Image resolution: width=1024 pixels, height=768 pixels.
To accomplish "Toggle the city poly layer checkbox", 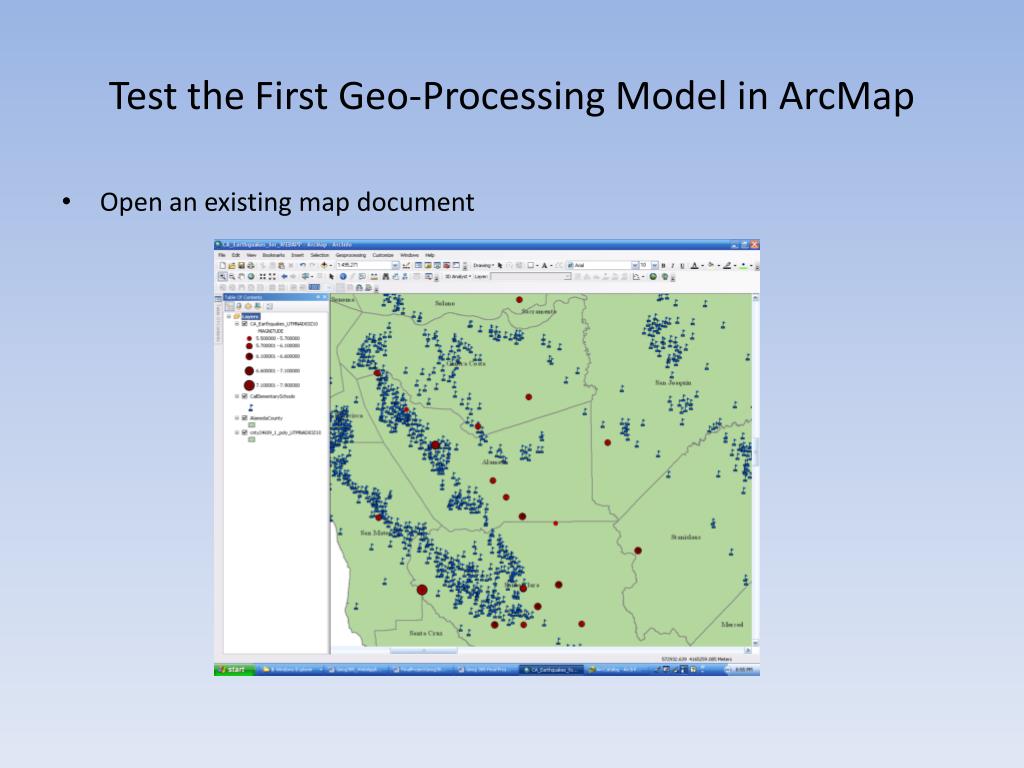I will 245,432.
